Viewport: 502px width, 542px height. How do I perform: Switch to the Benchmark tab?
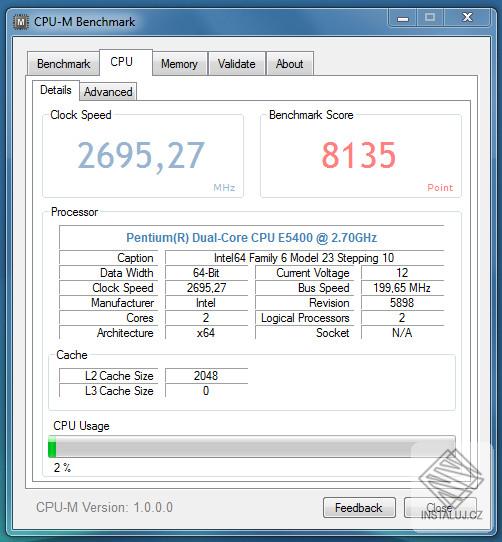coord(64,64)
